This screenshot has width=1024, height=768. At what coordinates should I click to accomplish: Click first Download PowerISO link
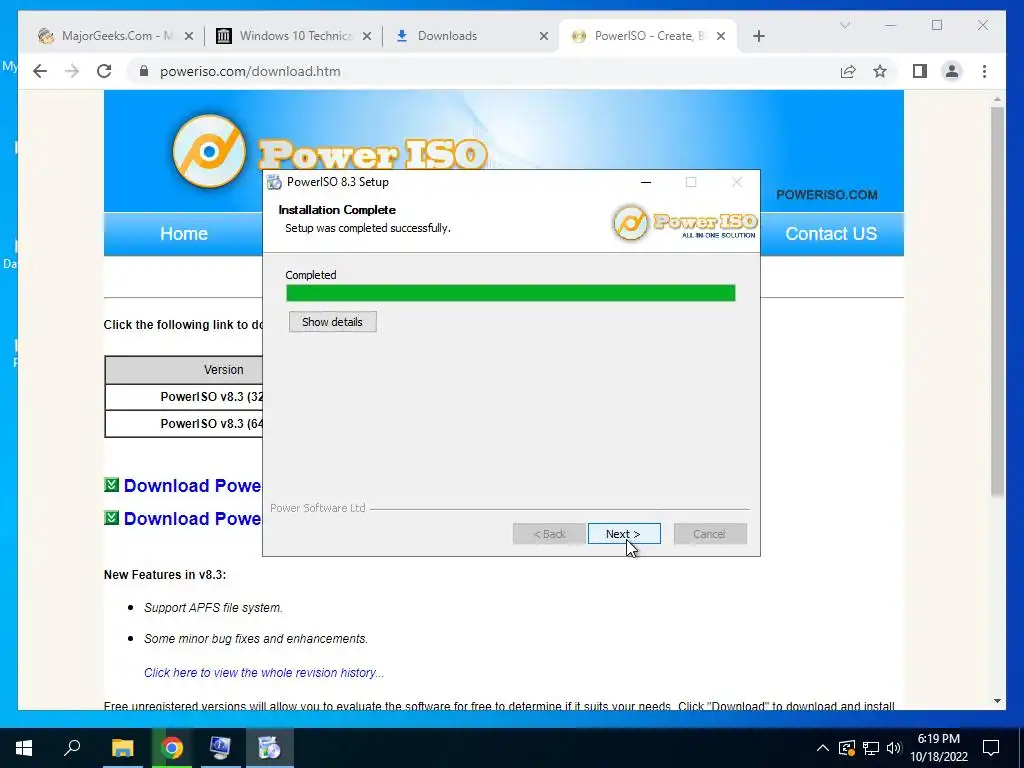pos(192,486)
